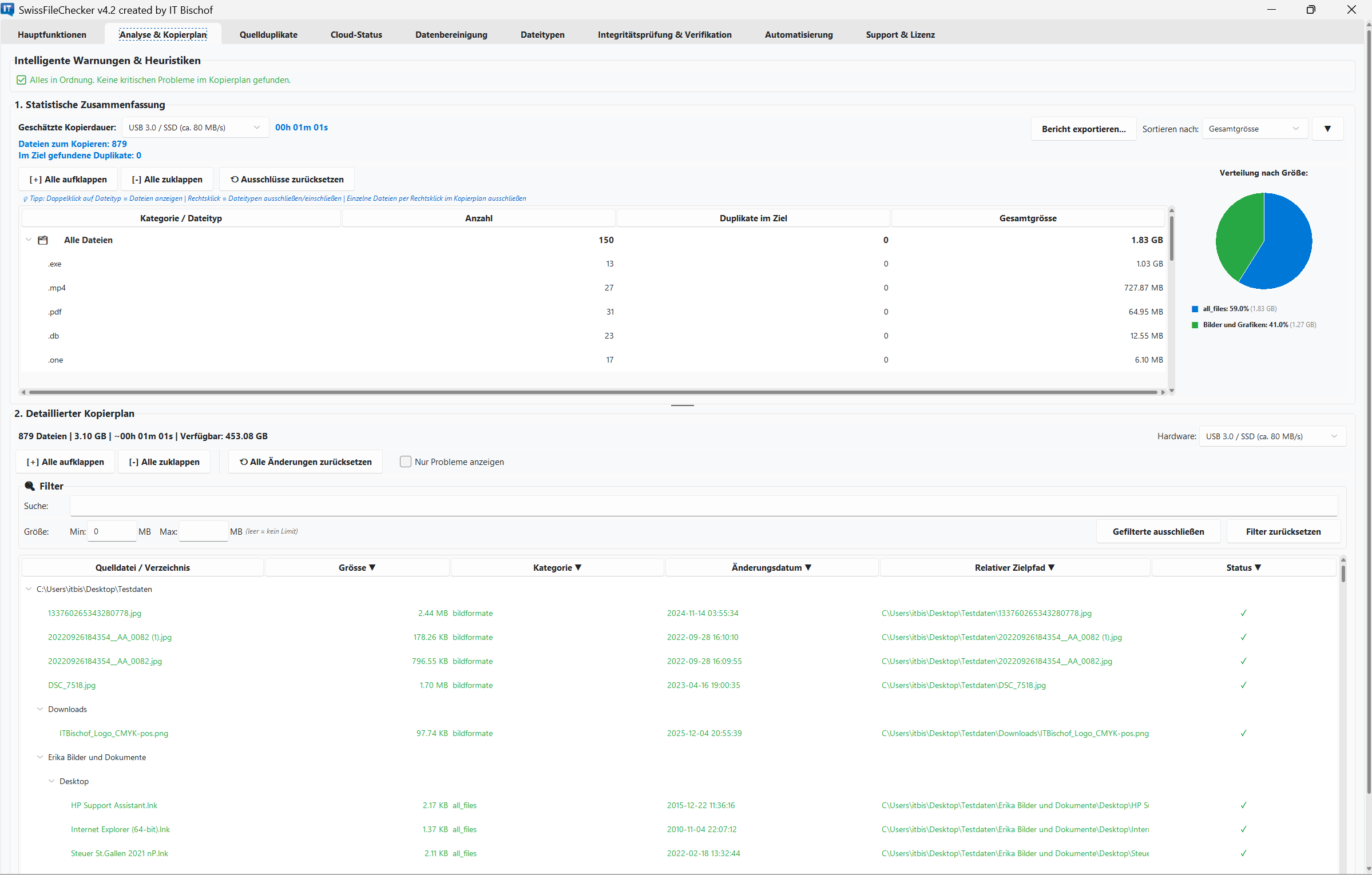Click the green checkmark warning status icon
Screen dimensions: 1372x875
(x=21, y=80)
